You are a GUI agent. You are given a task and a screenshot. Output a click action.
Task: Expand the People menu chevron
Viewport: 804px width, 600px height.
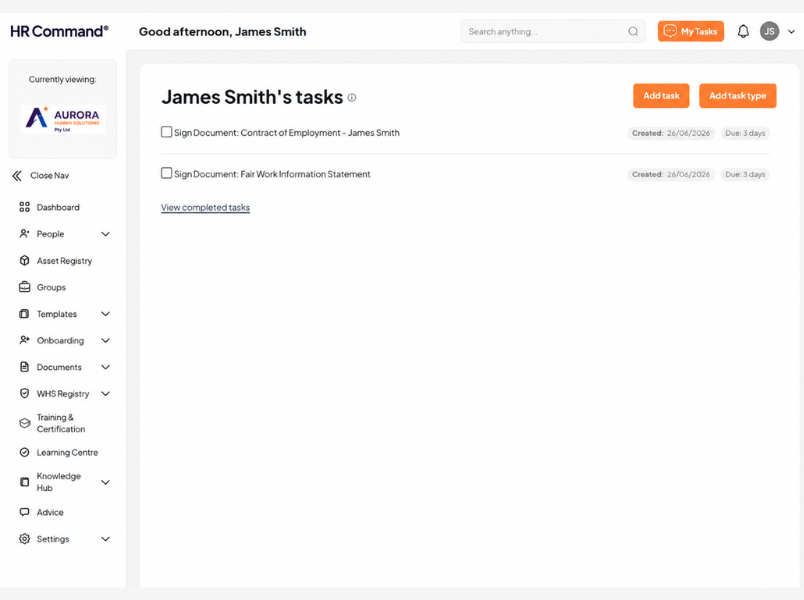pyautogui.click(x=106, y=234)
